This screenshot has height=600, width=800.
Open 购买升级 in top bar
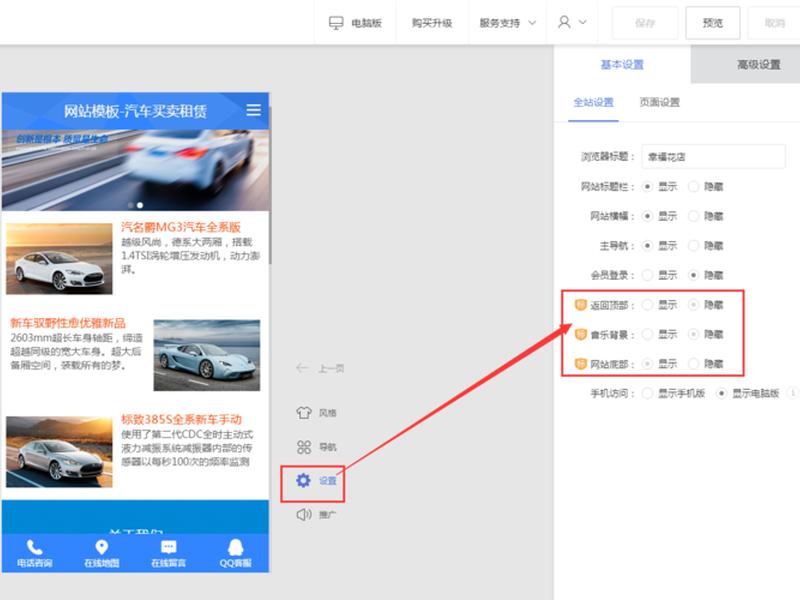click(x=432, y=23)
